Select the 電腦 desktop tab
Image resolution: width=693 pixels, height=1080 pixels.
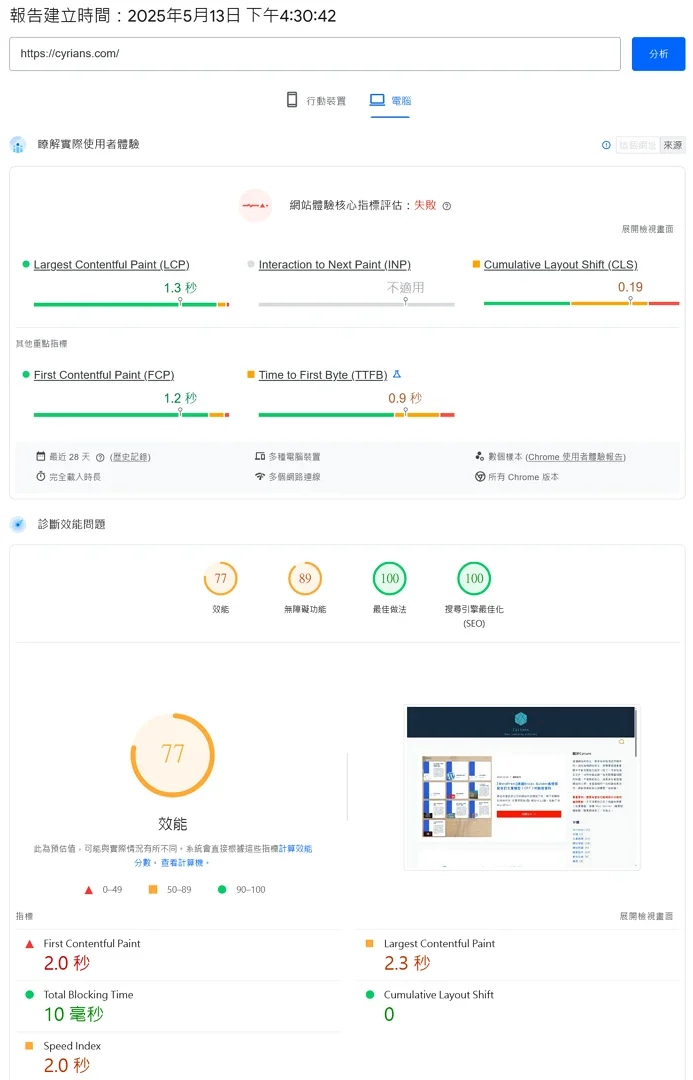tap(390, 101)
